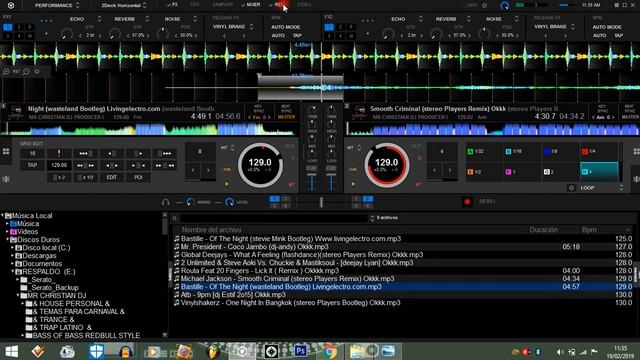Click single-arrow right grid nudge button
This screenshot has width=640, height=360.
tap(138, 153)
